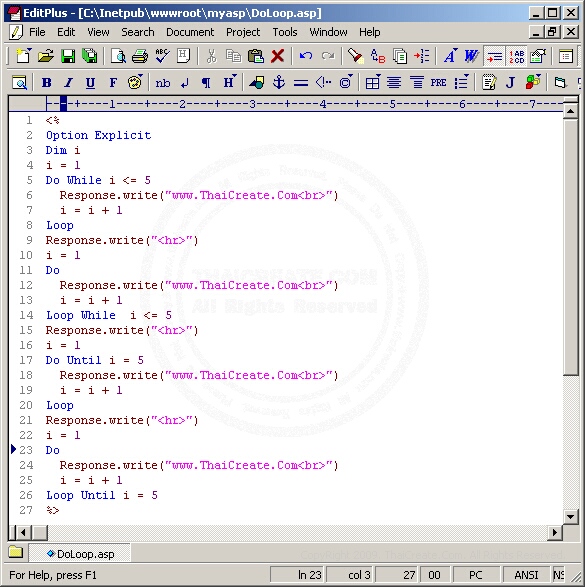Open the File menu
This screenshot has width=585, height=587.
[37, 32]
